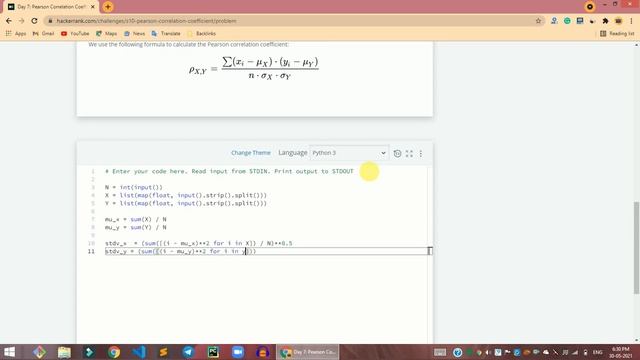Screen dimensions: 640x360
Task: Open the touch keyboard icon in system tray
Action: [440, 352]
